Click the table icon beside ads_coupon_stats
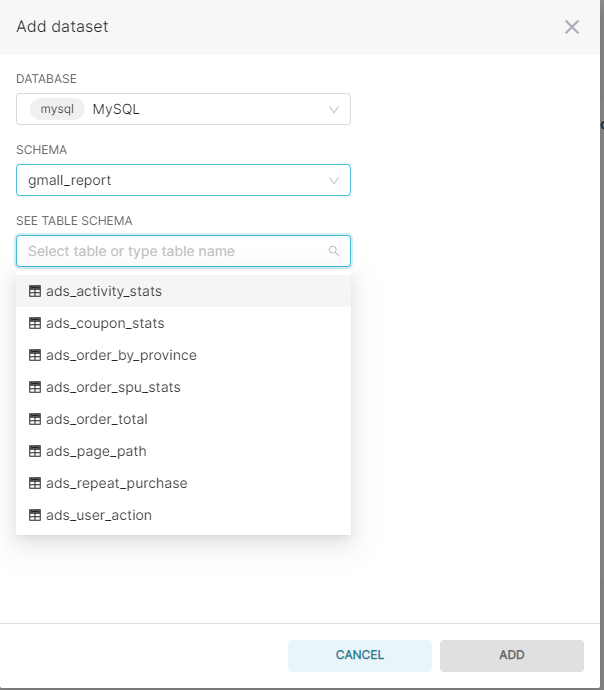The width and height of the screenshot is (604, 690). (x=35, y=323)
